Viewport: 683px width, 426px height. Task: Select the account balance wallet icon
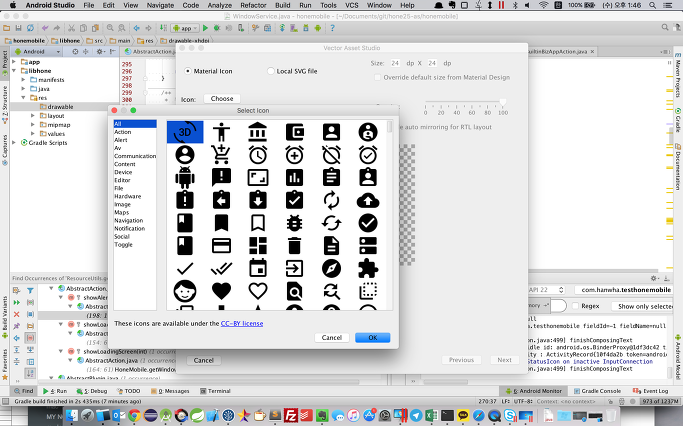(294, 132)
